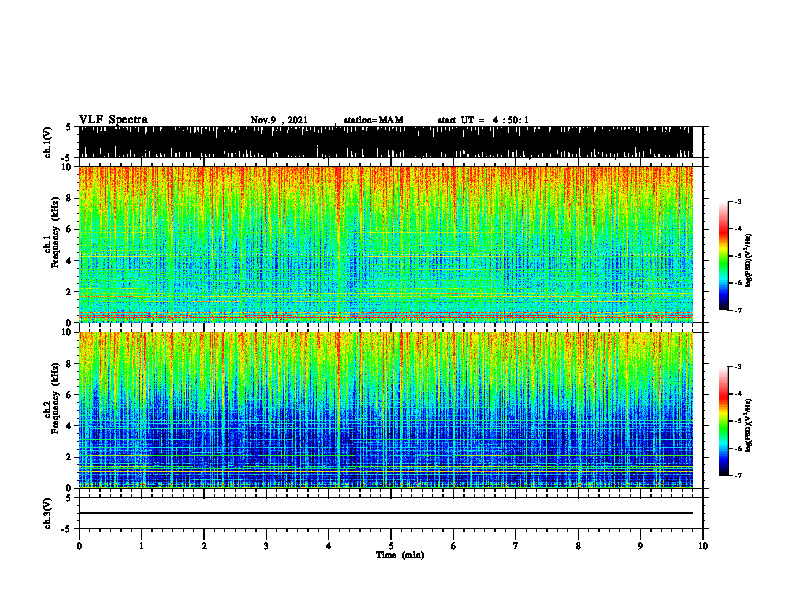
Task: Click the "-7" tick on ch.1 colorbar
Action: pos(737,310)
